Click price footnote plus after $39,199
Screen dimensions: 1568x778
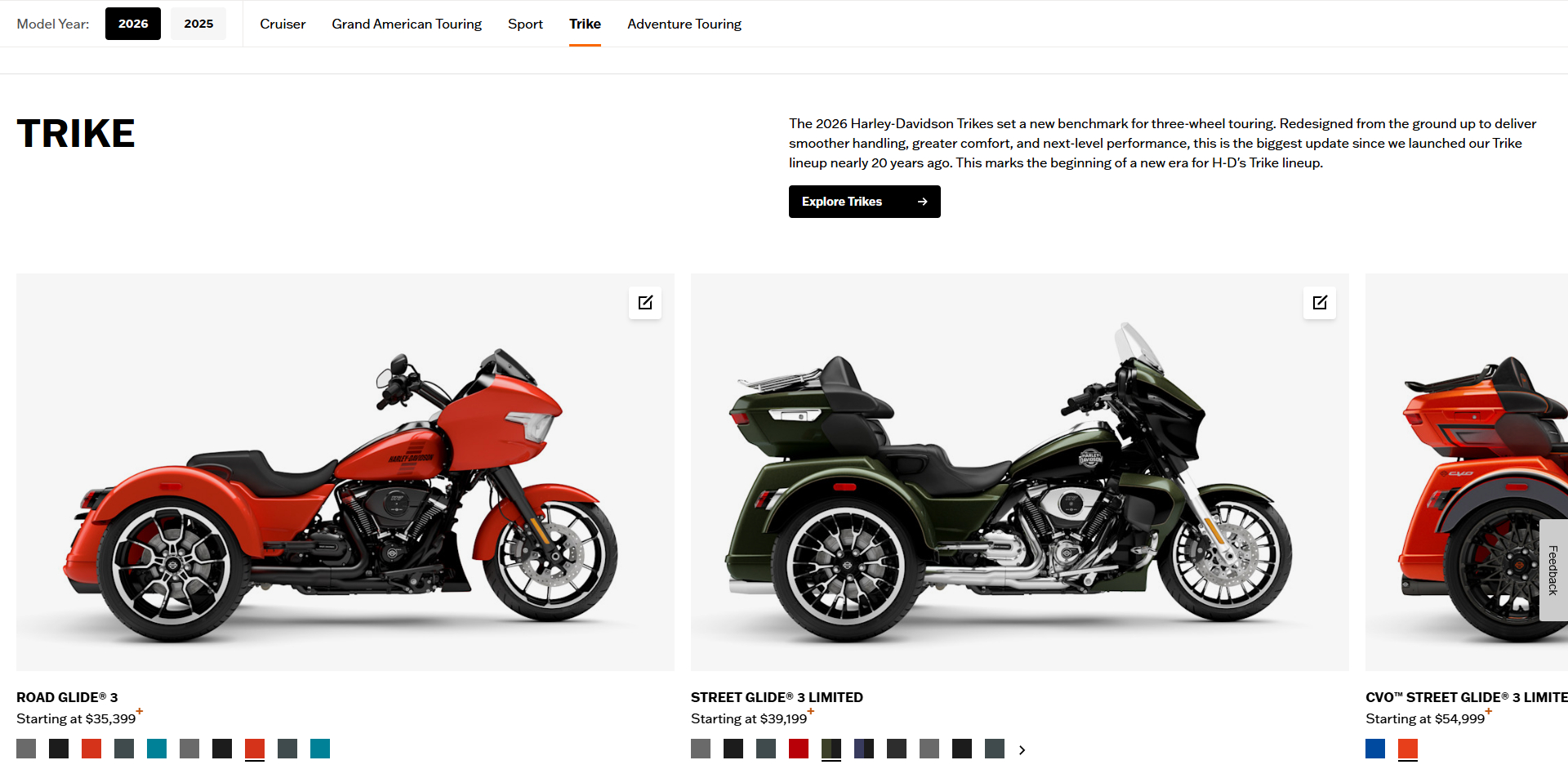[x=811, y=712]
